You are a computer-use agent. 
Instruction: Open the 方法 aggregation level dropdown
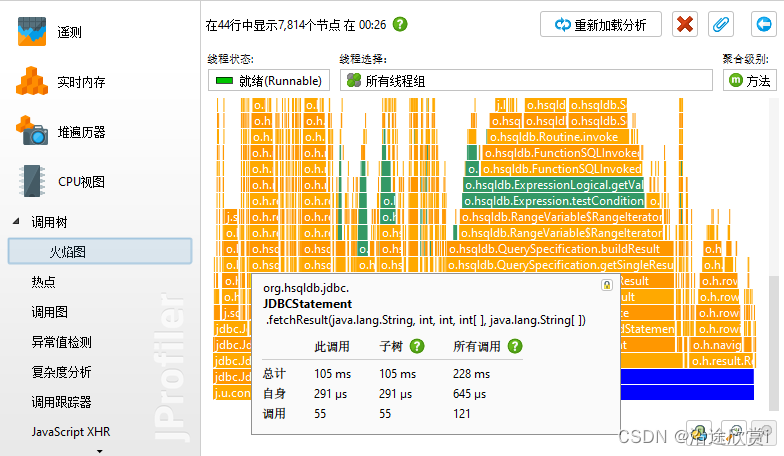(x=750, y=80)
